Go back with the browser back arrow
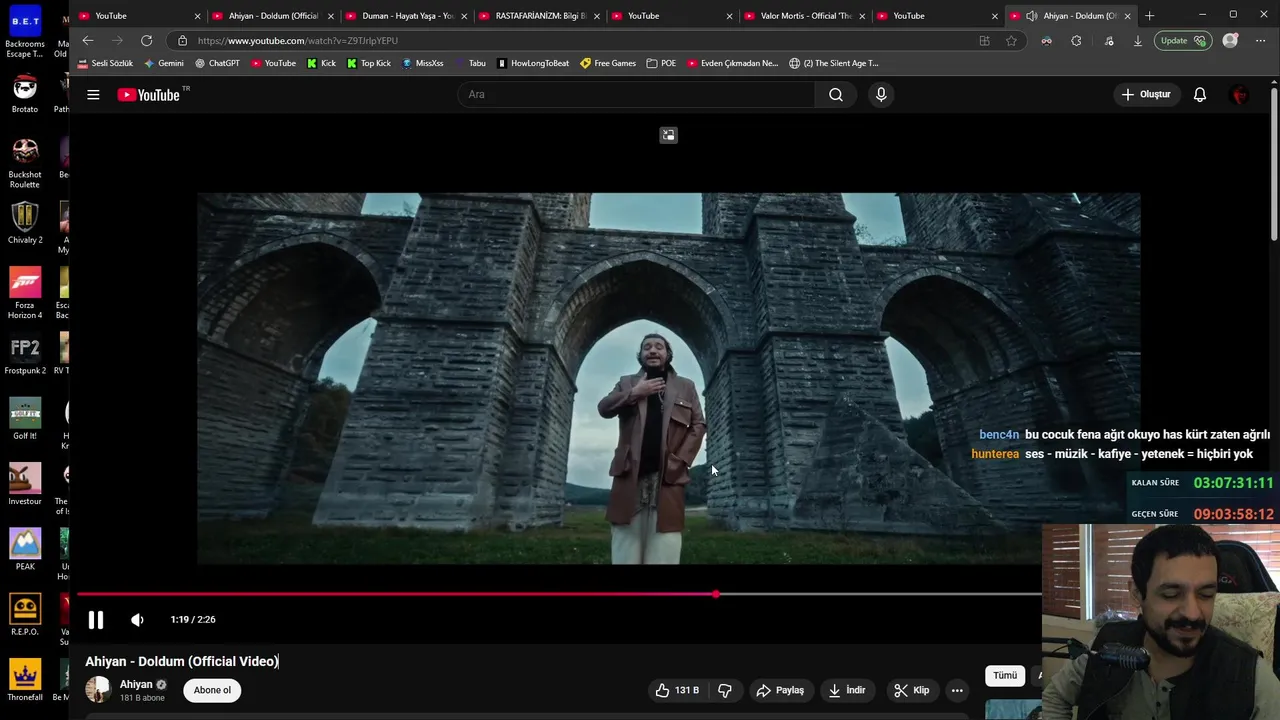1280x720 pixels. [x=88, y=41]
